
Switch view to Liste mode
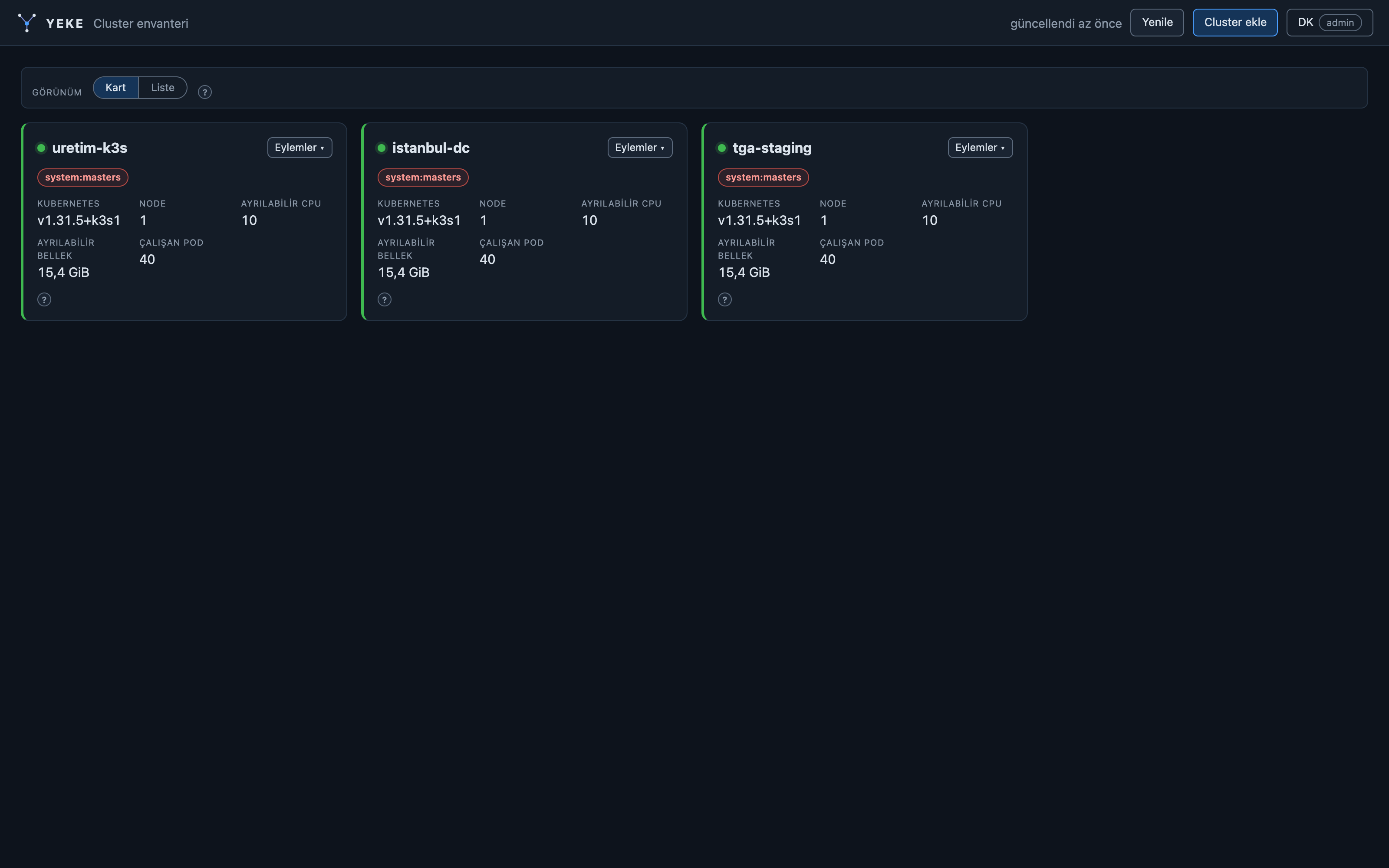(x=162, y=88)
